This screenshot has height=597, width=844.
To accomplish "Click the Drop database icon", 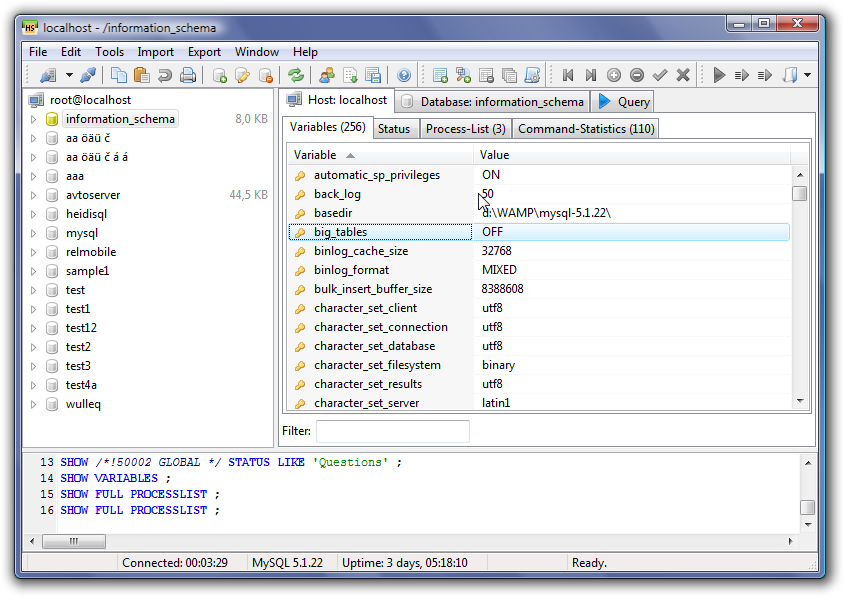I will pyautogui.click(x=265, y=75).
